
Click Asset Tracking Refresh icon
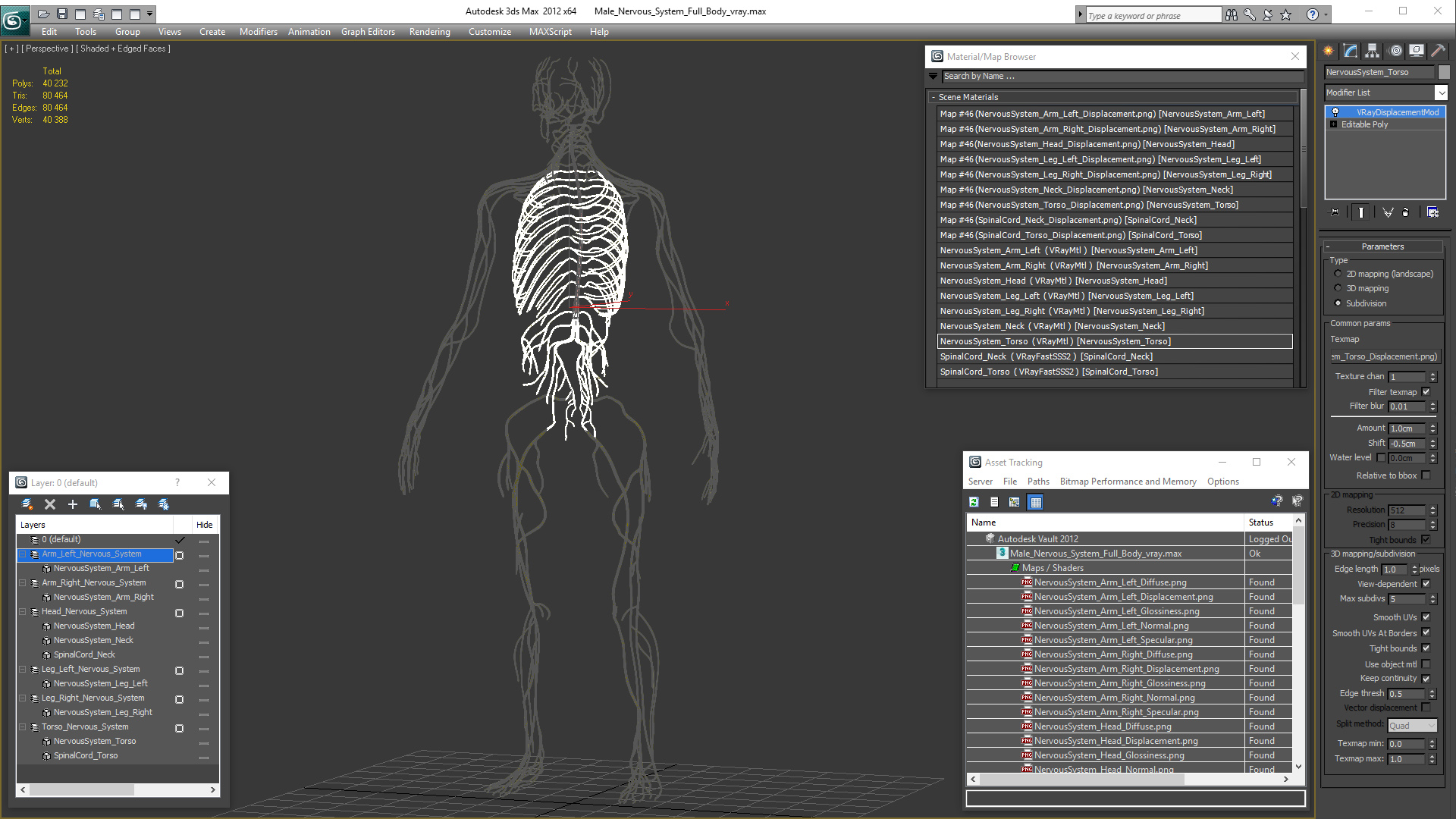(974, 502)
